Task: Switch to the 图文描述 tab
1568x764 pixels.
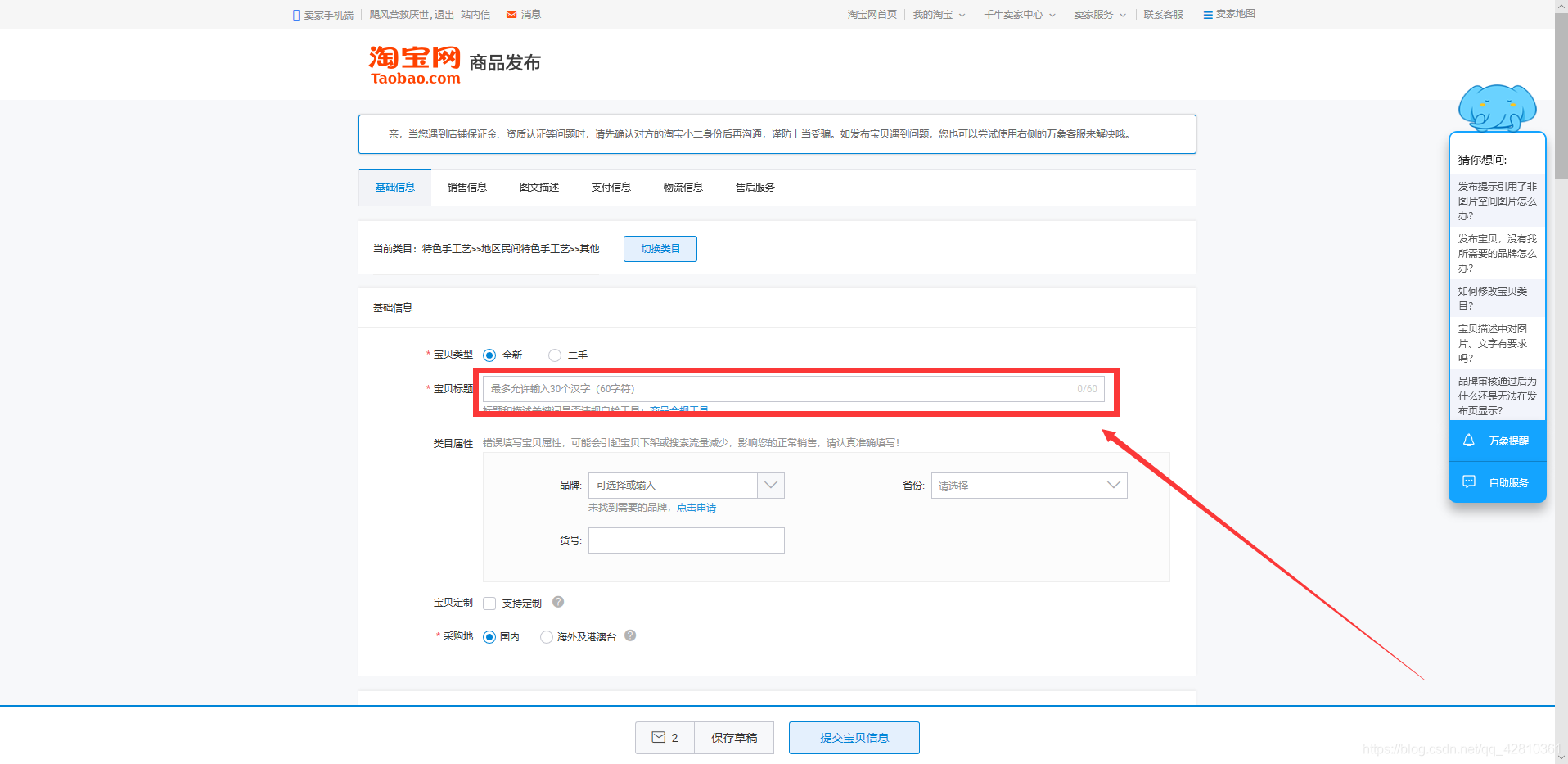Action: click(539, 188)
